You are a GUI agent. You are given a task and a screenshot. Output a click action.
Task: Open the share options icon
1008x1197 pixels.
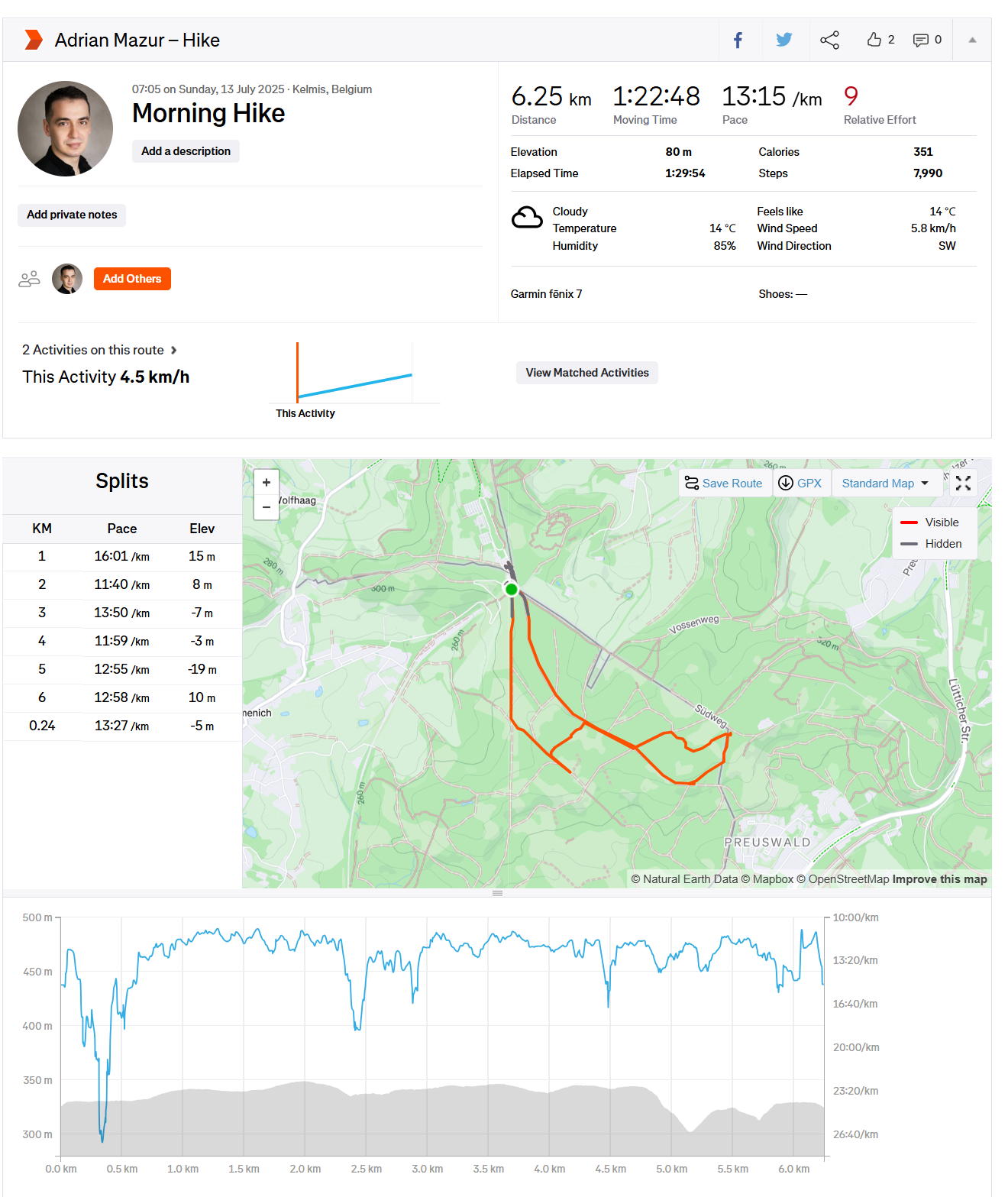(x=829, y=40)
